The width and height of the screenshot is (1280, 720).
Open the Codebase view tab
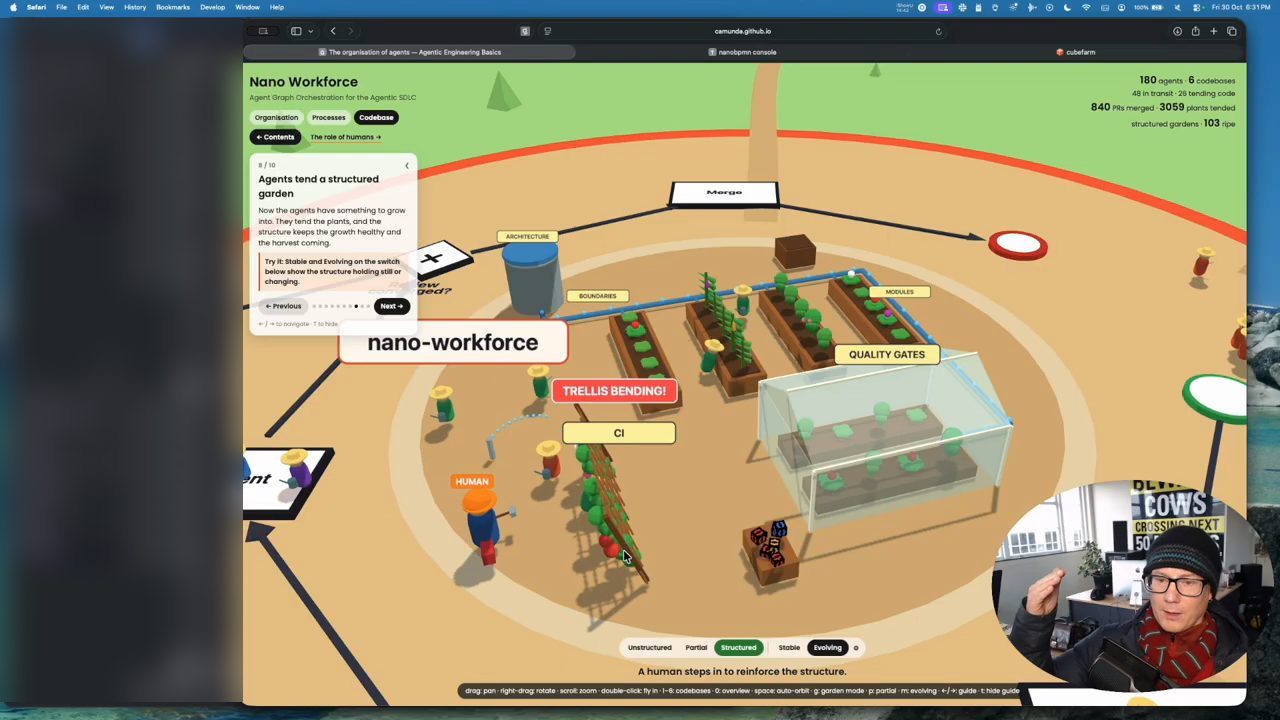(376, 117)
